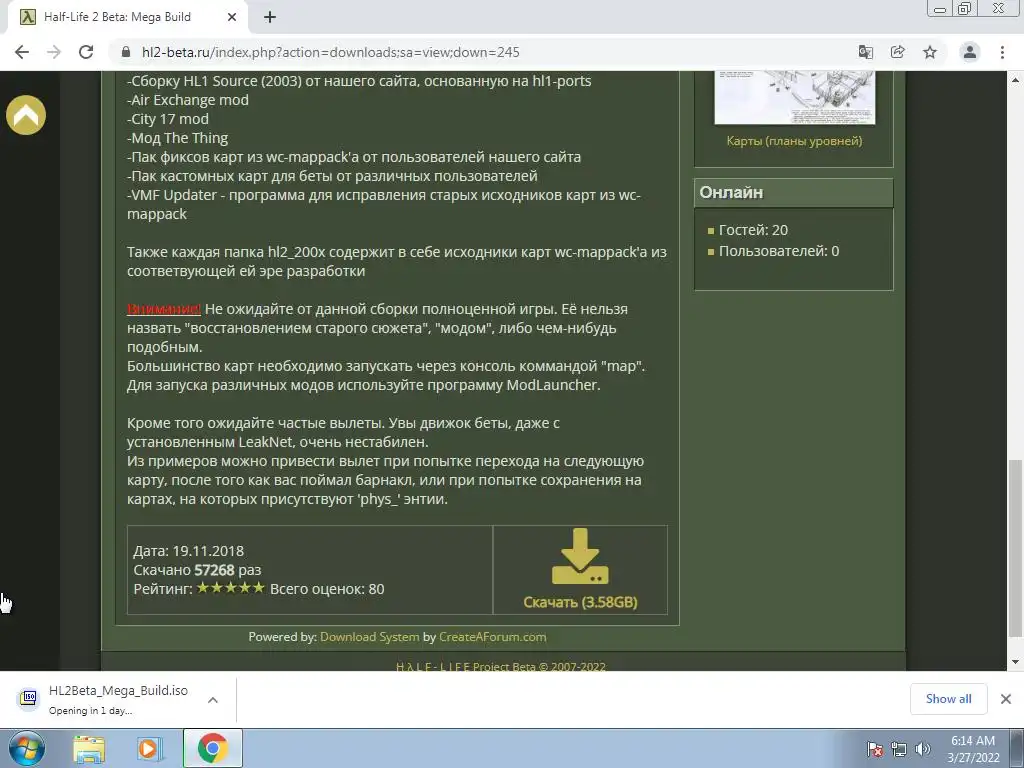This screenshot has width=1024, height=768.
Task: Click the Chrome taskbar icon
Action: 212,748
